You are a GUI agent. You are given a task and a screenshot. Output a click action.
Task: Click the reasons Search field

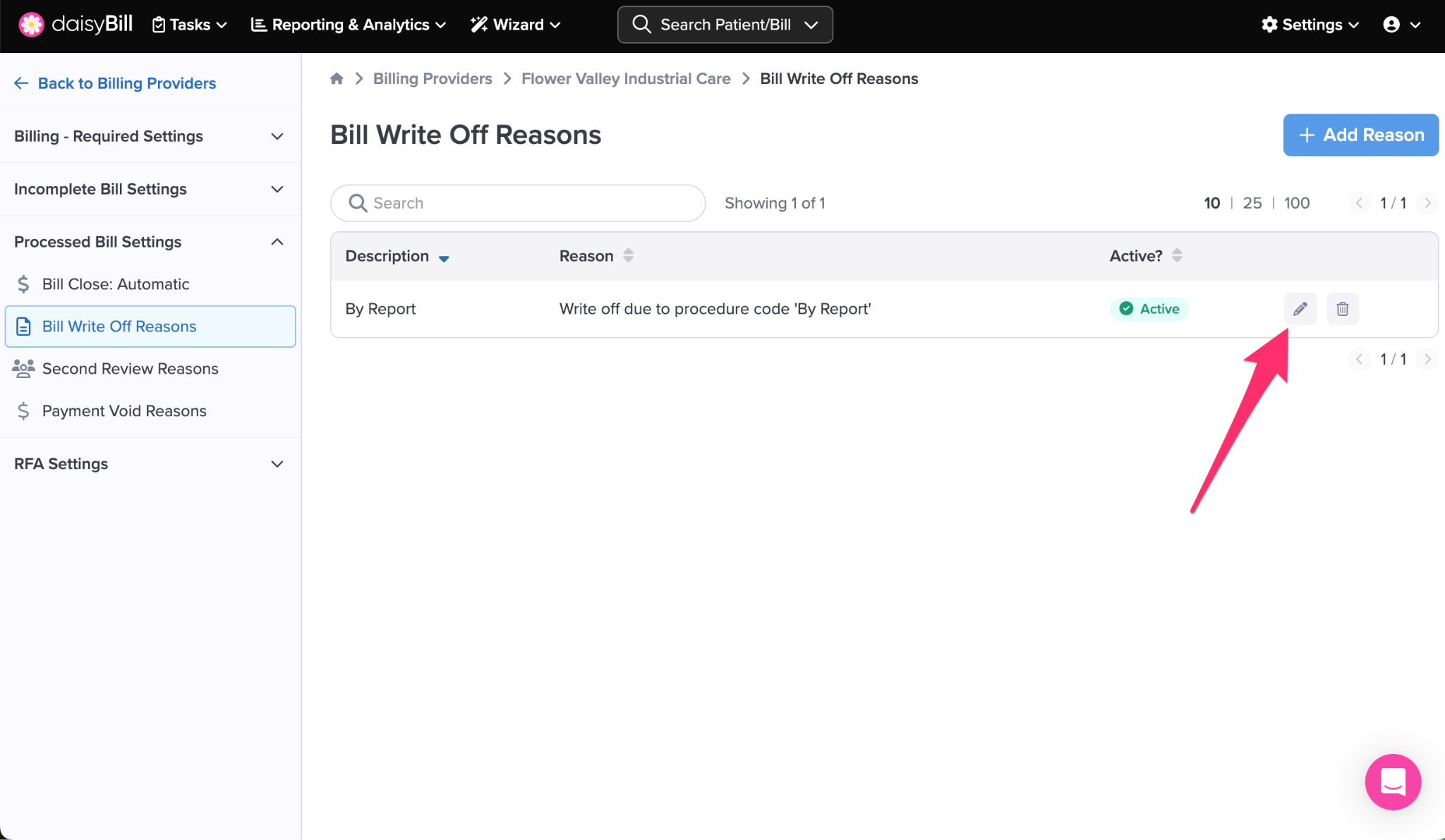[x=518, y=203]
